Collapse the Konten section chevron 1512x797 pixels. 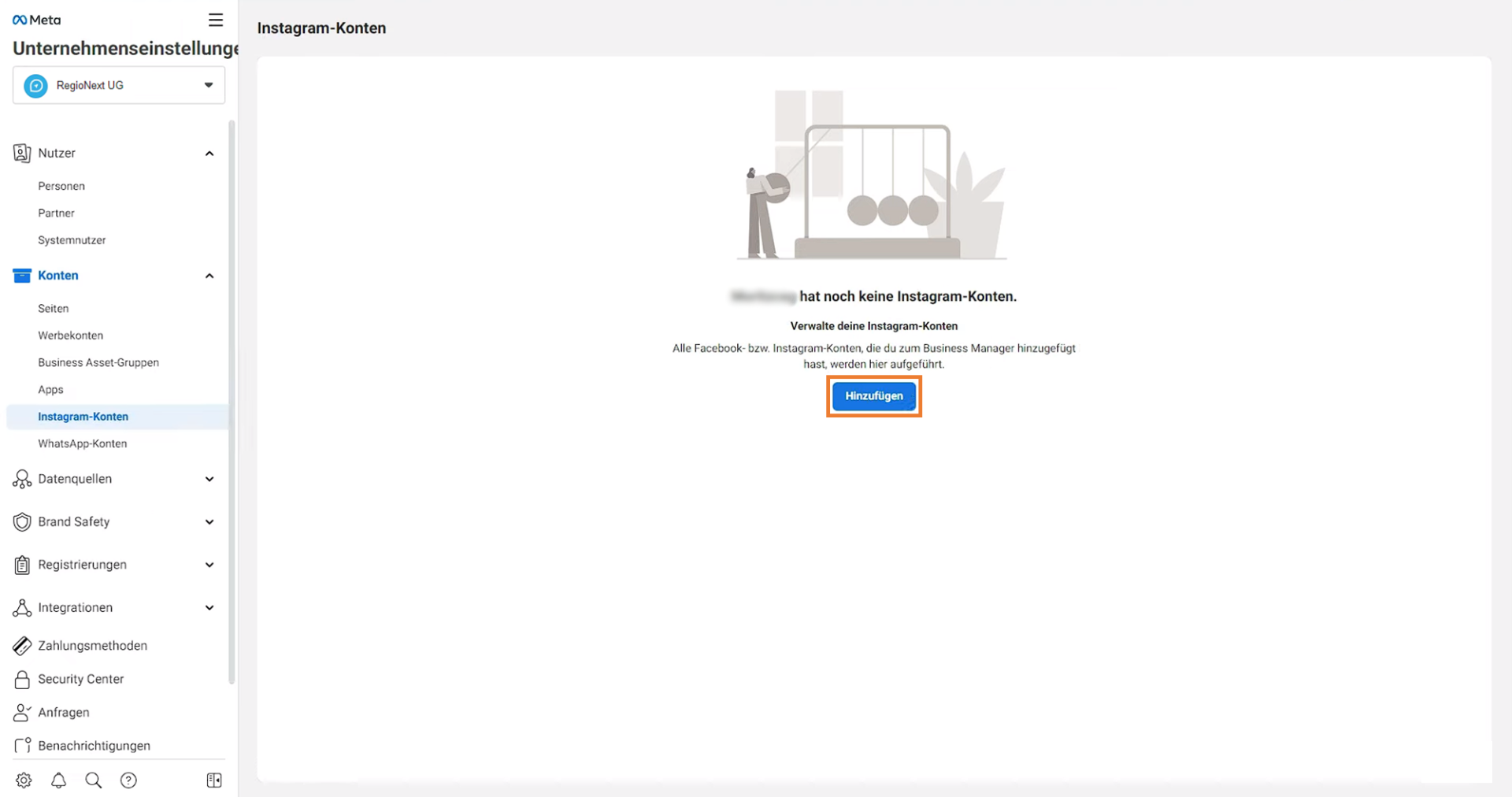pos(209,276)
